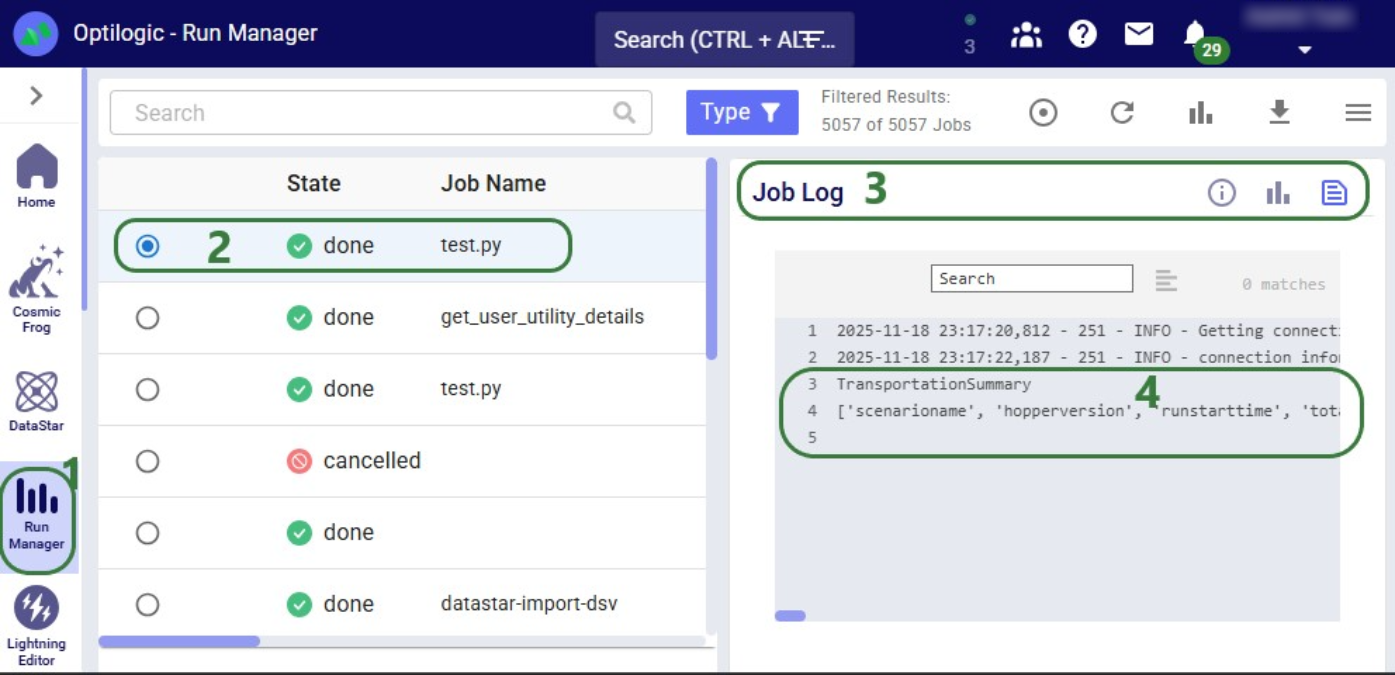Click the log viewer horizontal scrollbar

(790, 616)
